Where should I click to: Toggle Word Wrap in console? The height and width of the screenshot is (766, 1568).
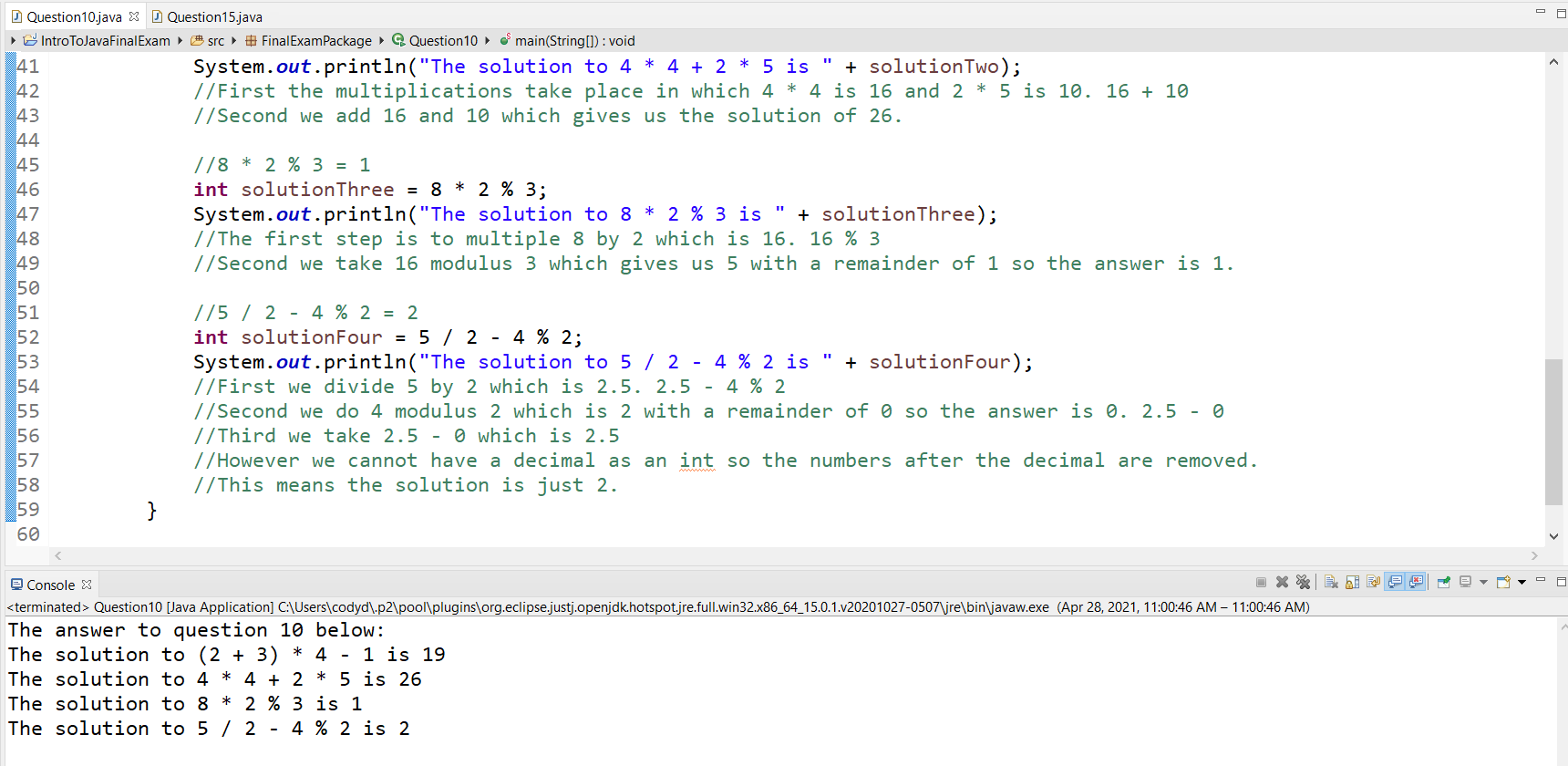(1373, 582)
